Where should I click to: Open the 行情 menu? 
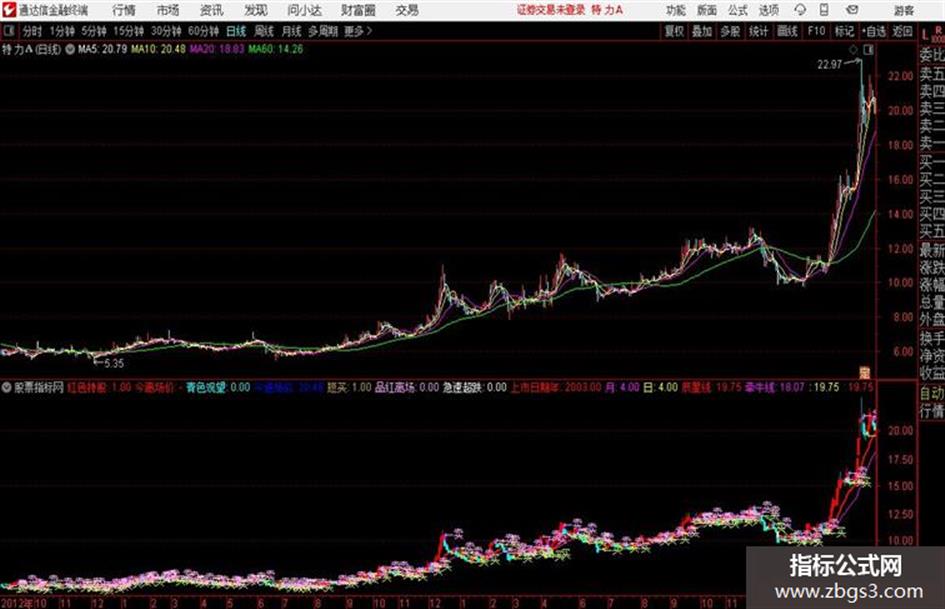pos(124,10)
